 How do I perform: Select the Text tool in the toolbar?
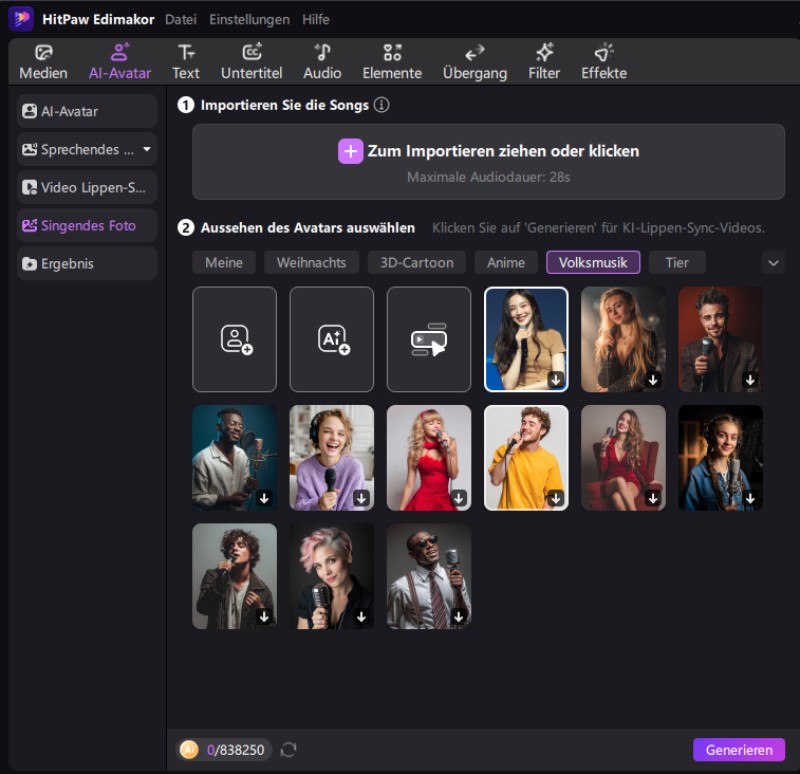tap(185, 59)
